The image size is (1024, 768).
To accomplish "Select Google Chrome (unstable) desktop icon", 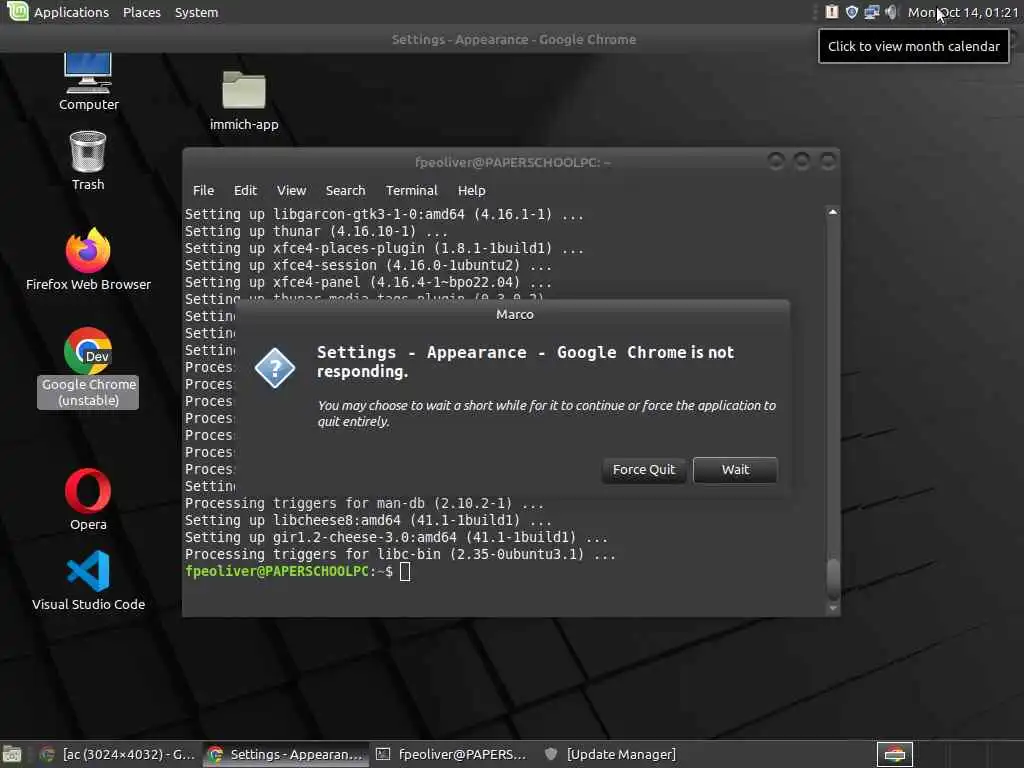I will (x=88, y=367).
